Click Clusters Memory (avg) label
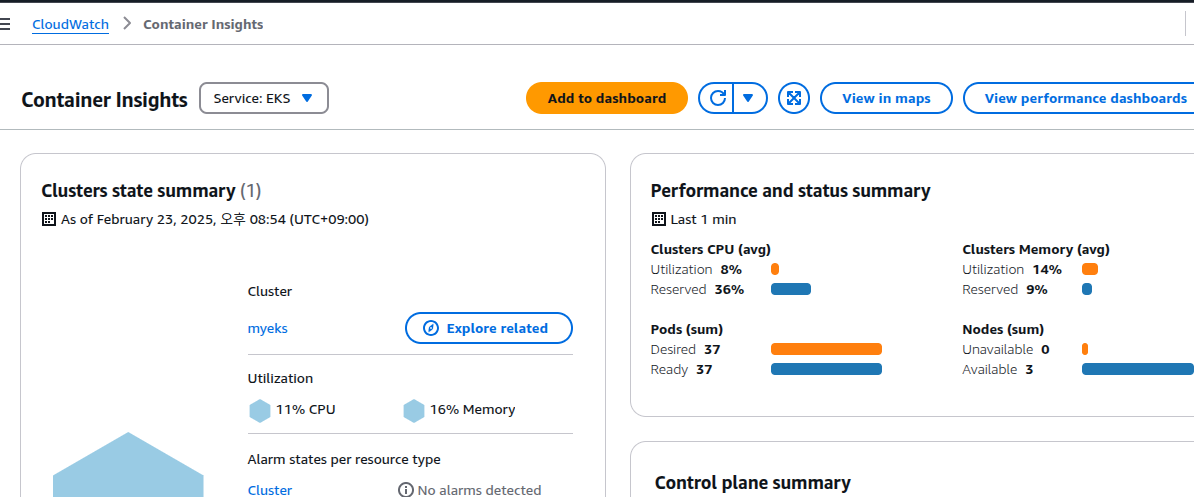The width and height of the screenshot is (1194, 497). tap(1036, 249)
